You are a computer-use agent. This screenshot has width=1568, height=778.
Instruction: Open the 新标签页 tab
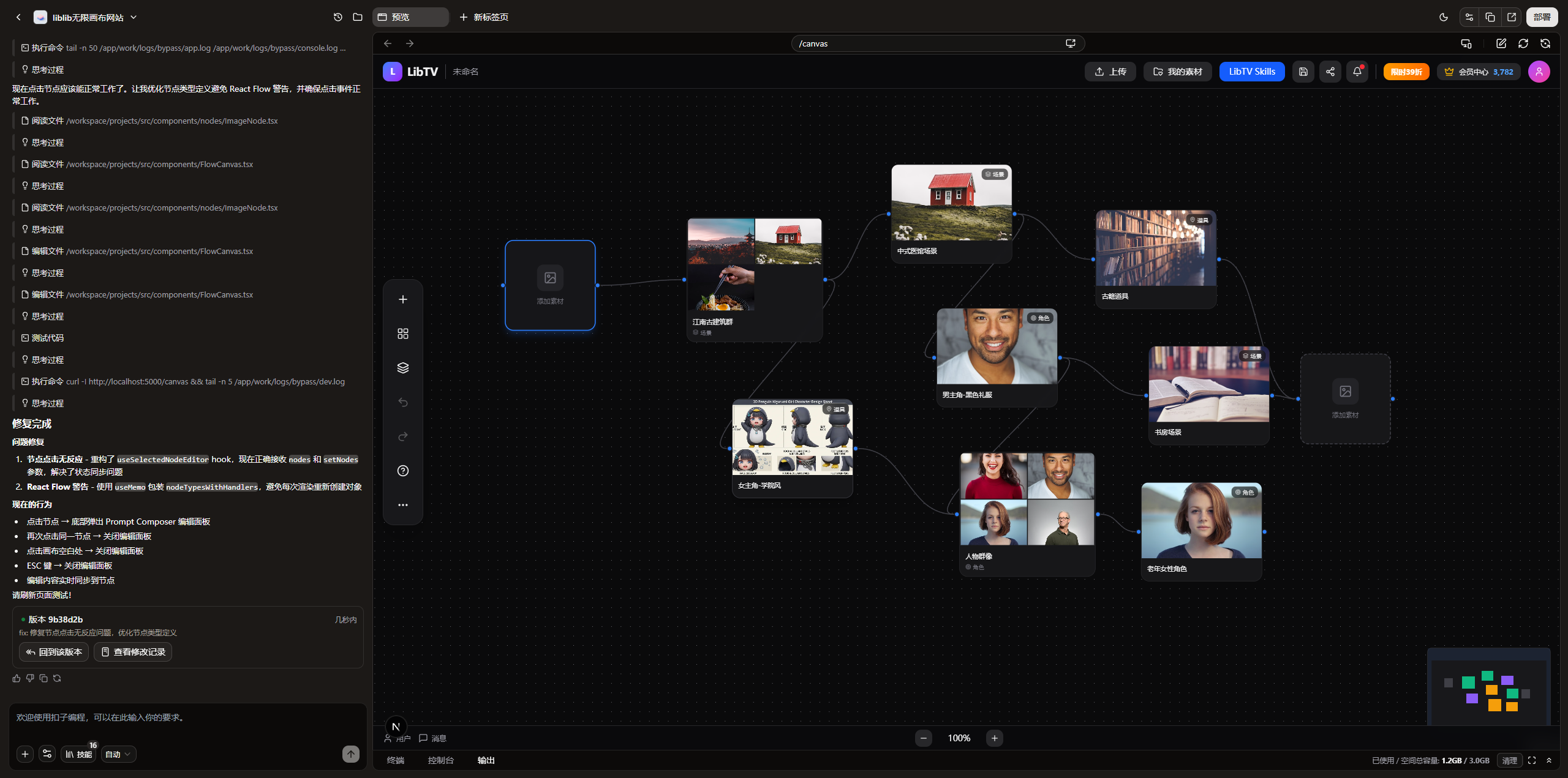coord(484,17)
